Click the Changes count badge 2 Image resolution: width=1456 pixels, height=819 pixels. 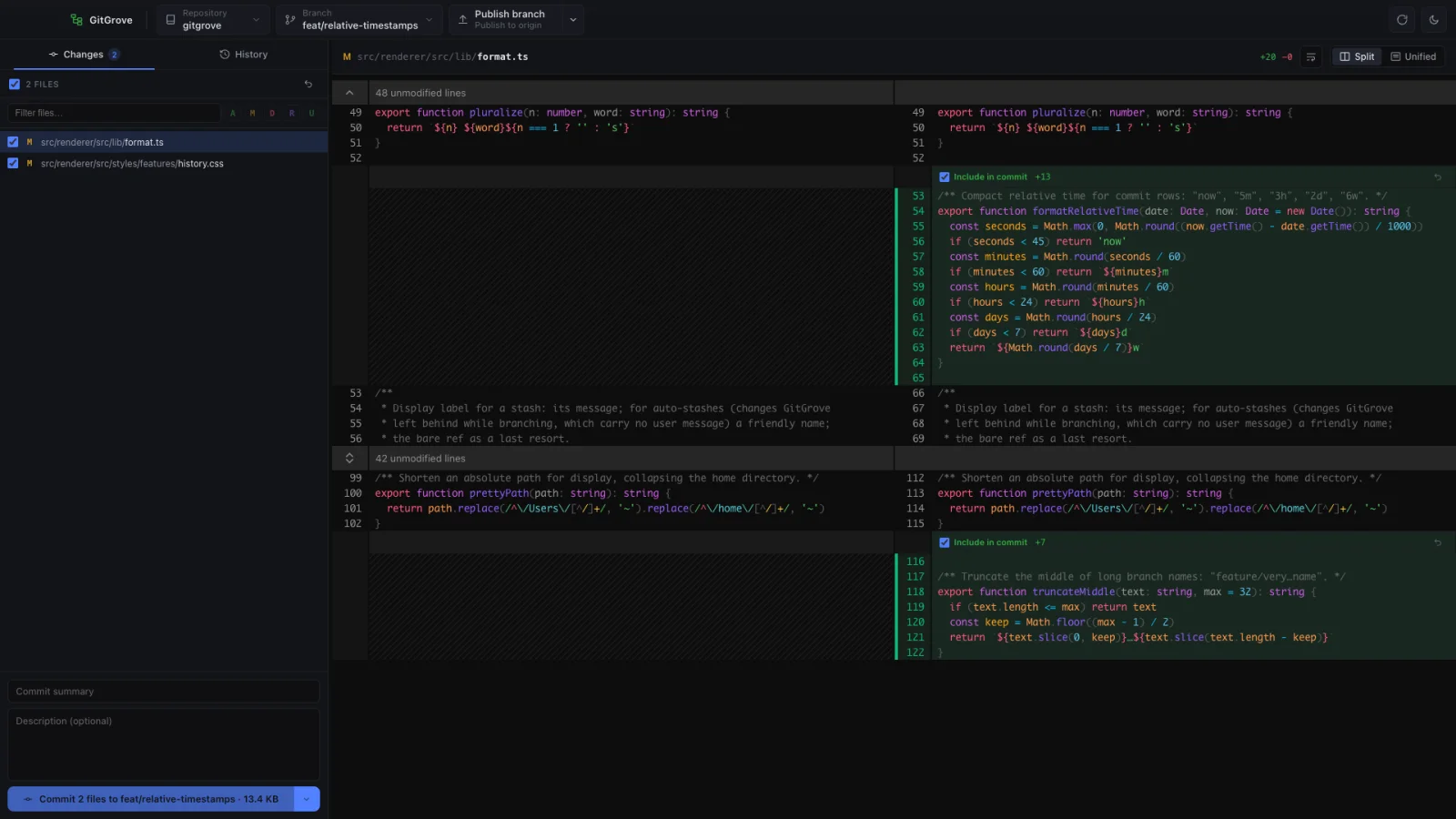(114, 55)
